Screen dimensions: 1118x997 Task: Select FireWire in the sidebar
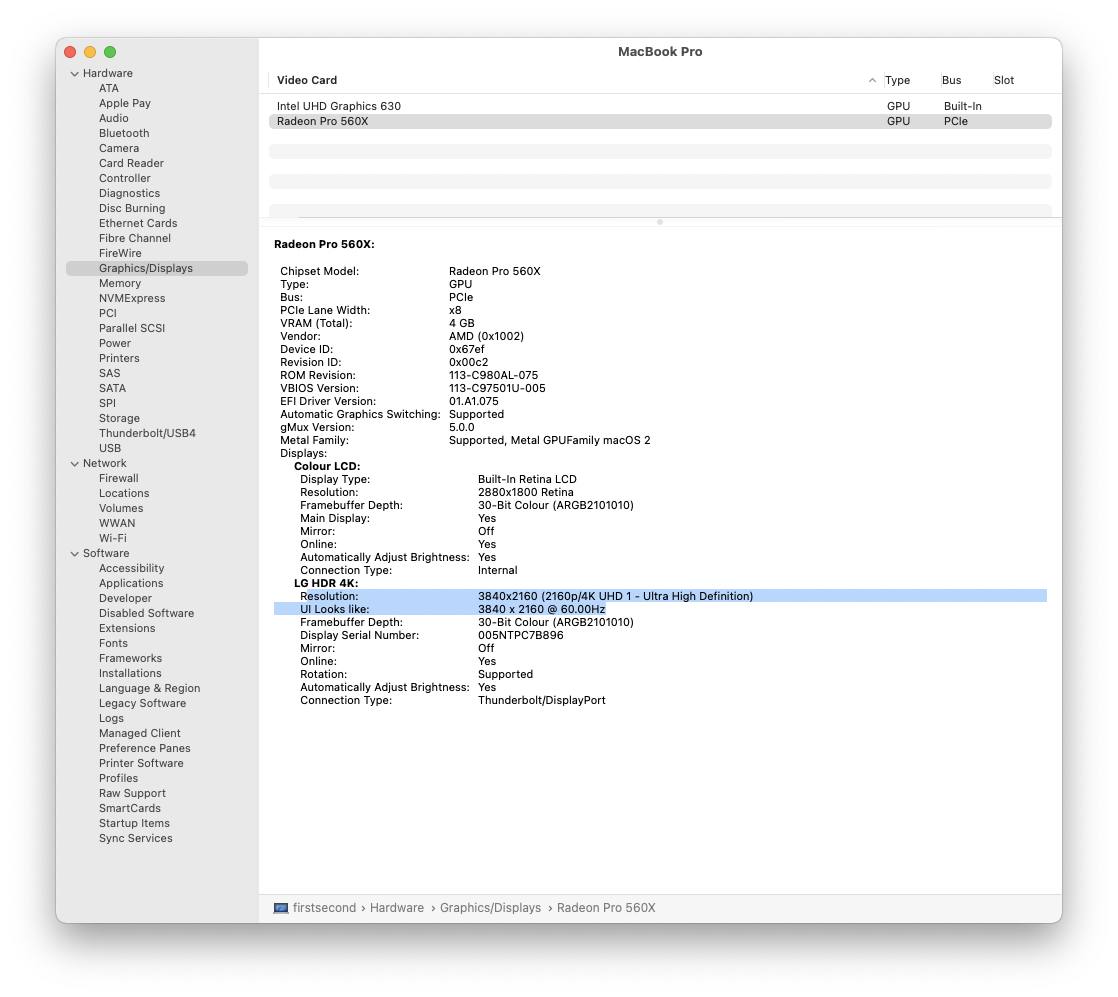[x=120, y=253]
